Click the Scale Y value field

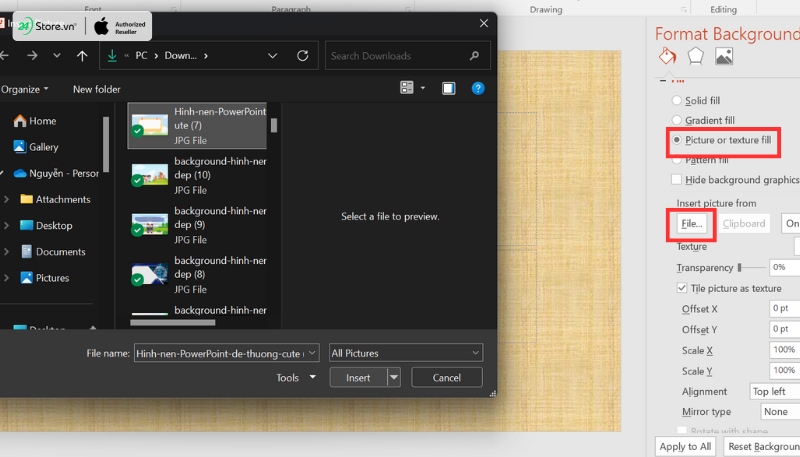[x=785, y=370]
